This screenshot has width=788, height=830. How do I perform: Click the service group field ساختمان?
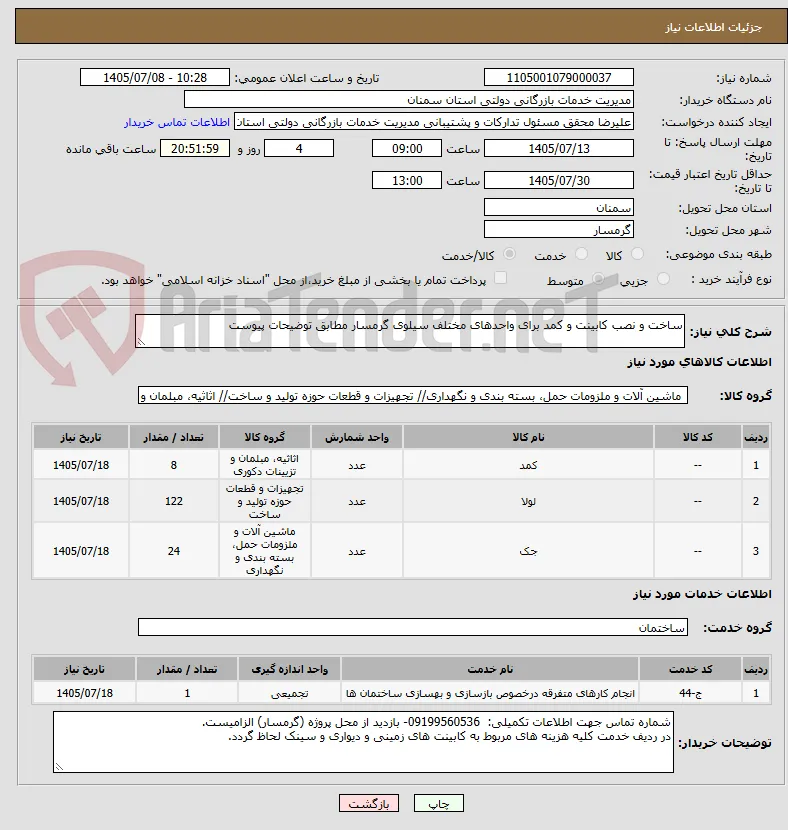click(413, 627)
